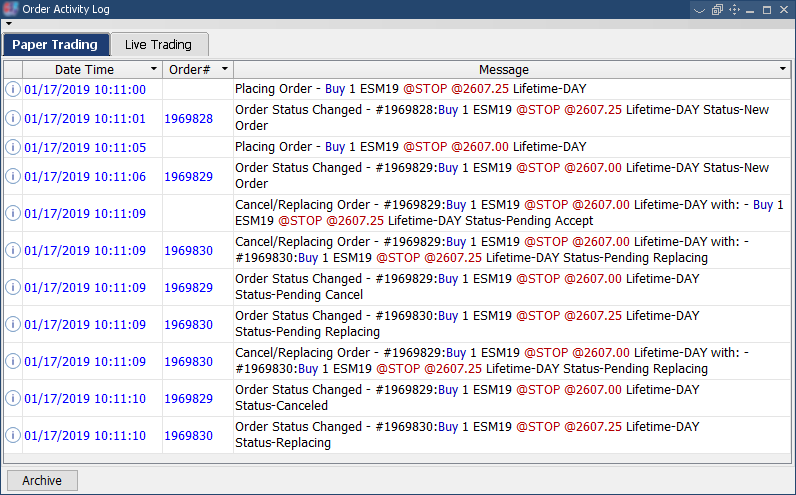This screenshot has height=495, width=796.
Task: Click the four-arrow move icon in title bar
Action: 734,9
